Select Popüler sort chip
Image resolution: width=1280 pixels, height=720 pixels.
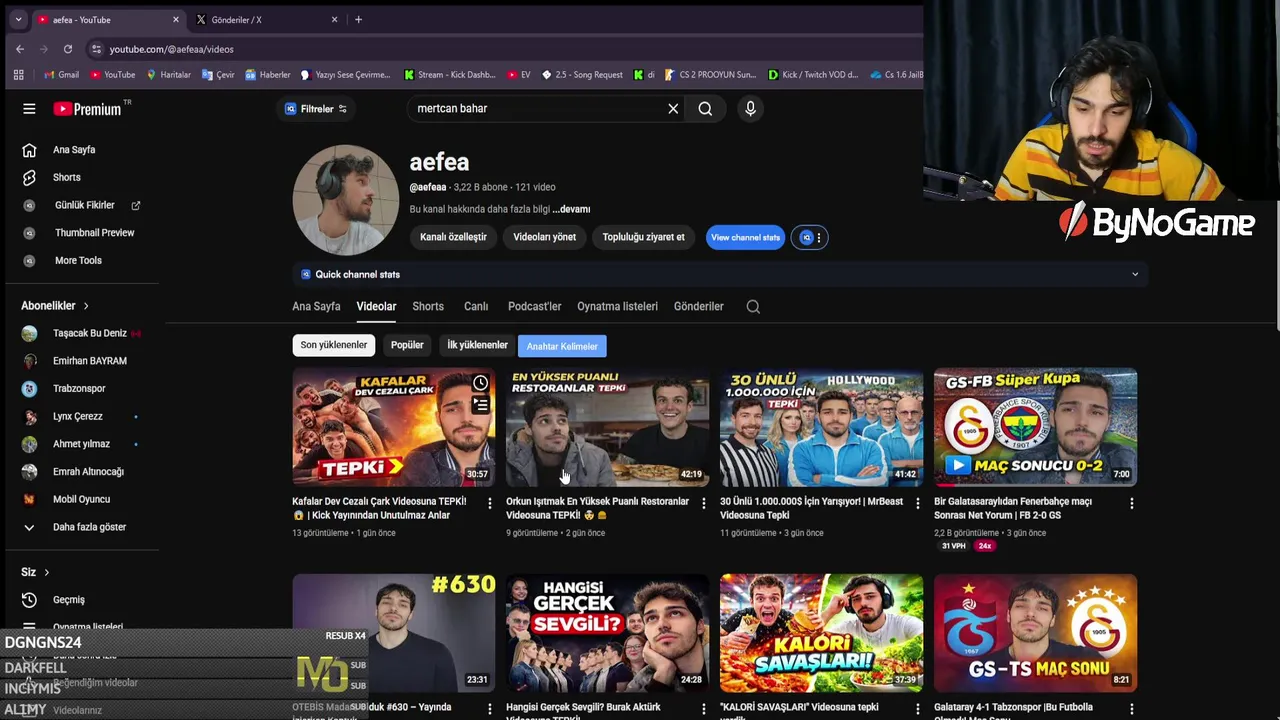(407, 345)
